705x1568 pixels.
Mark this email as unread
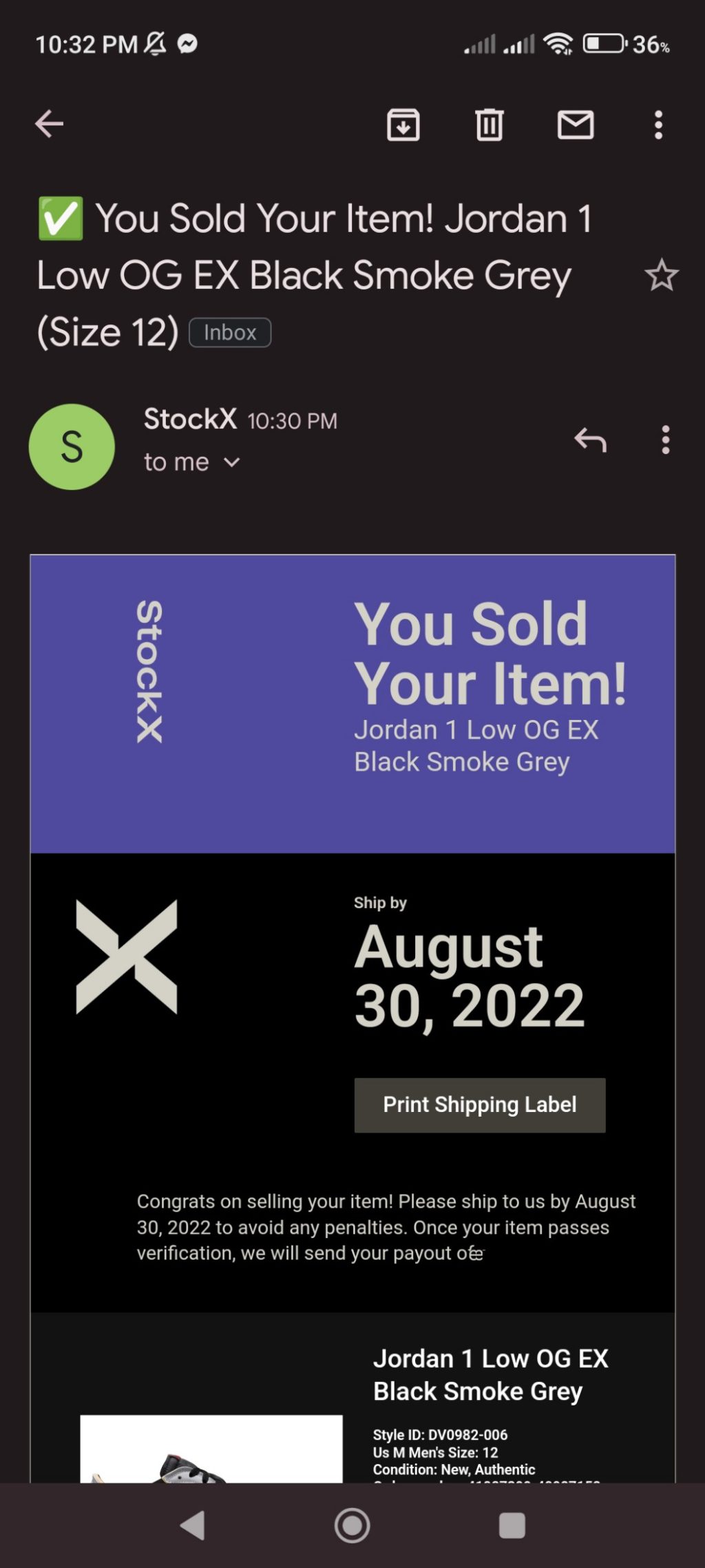(x=576, y=125)
